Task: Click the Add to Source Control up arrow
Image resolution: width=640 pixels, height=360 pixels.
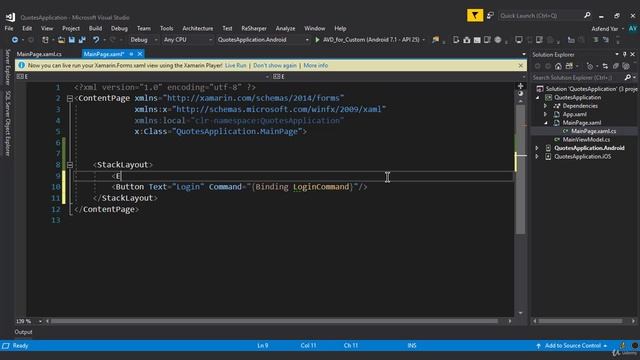Action: pyautogui.click(x=538, y=346)
